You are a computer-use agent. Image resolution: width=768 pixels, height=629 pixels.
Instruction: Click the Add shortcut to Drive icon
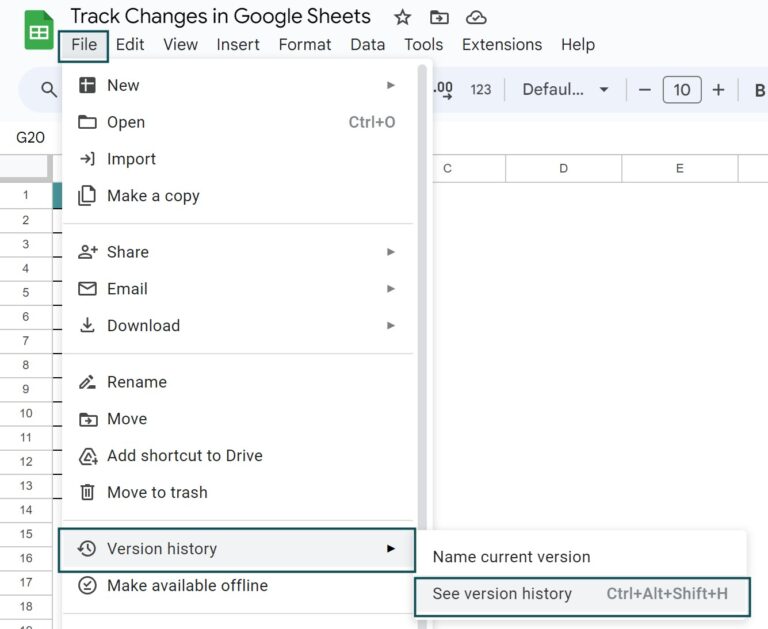(88, 456)
